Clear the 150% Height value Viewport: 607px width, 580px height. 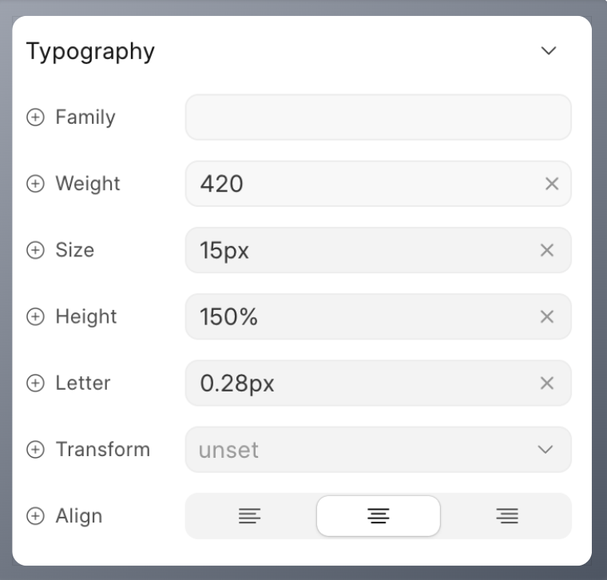pyautogui.click(x=547, y=317)
